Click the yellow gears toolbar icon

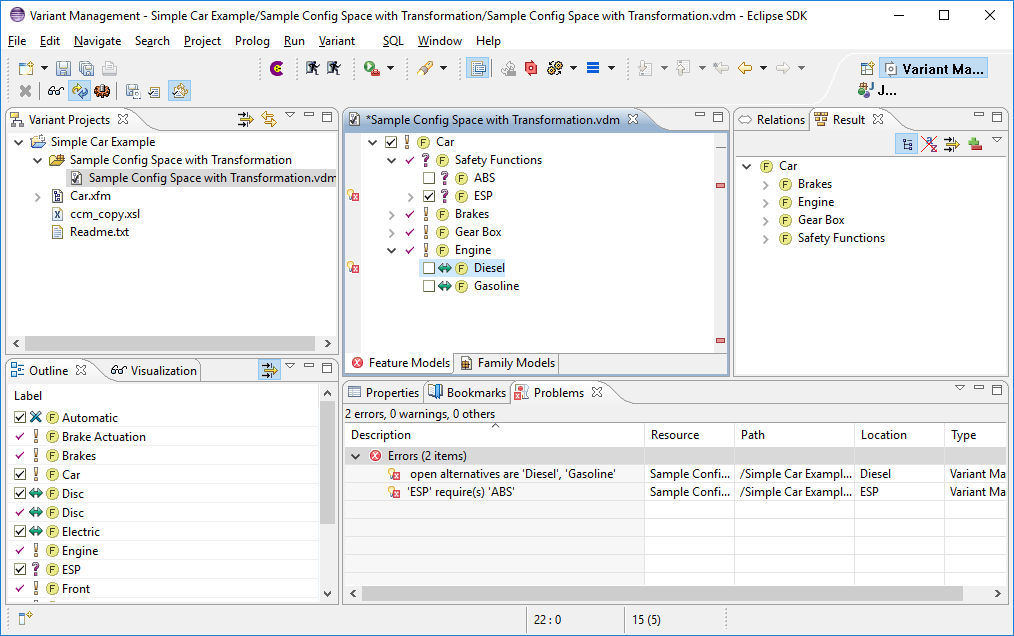click(554, 68)
